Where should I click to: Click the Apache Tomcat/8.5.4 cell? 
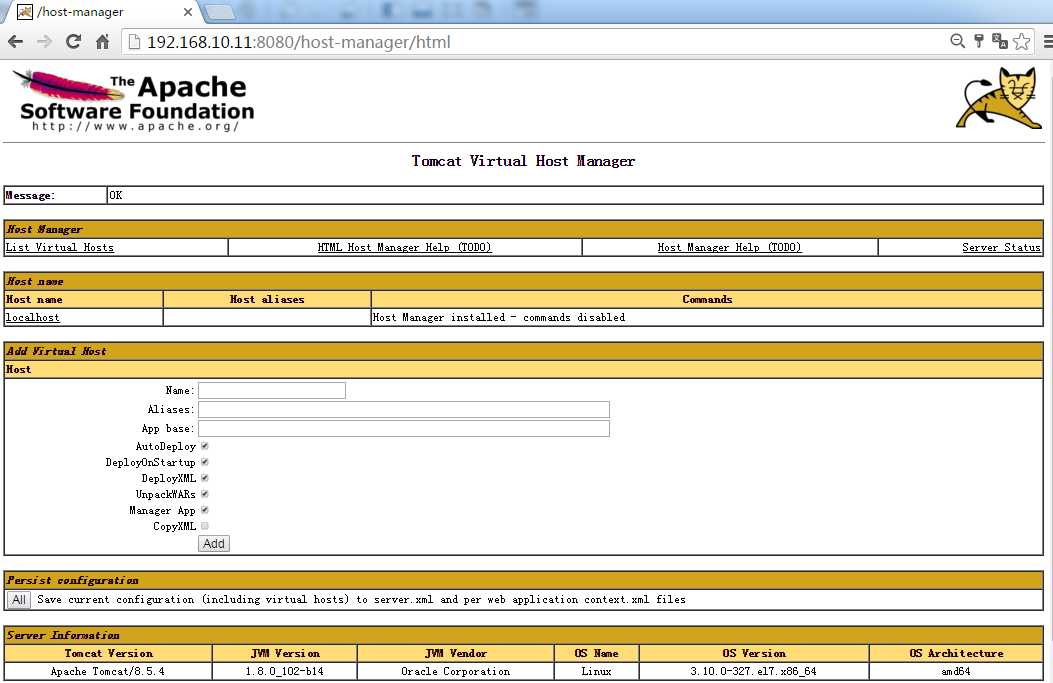point(107,671)
